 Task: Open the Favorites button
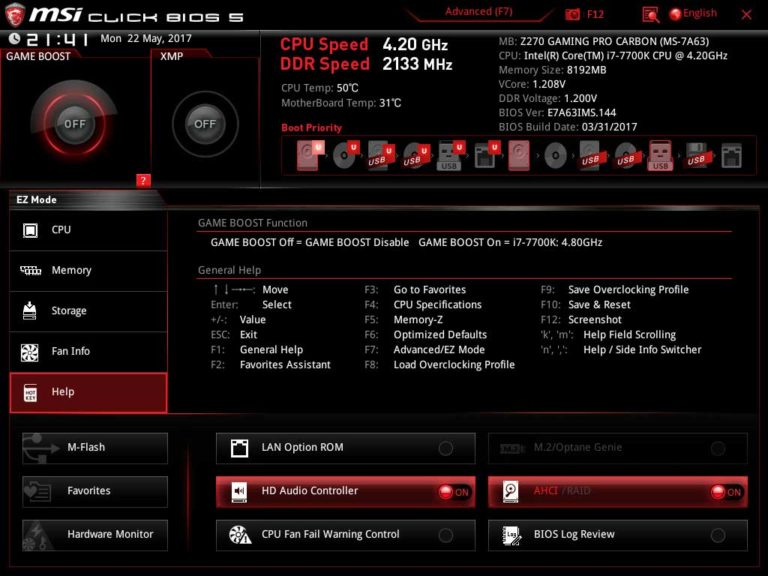tap(95, 491)
